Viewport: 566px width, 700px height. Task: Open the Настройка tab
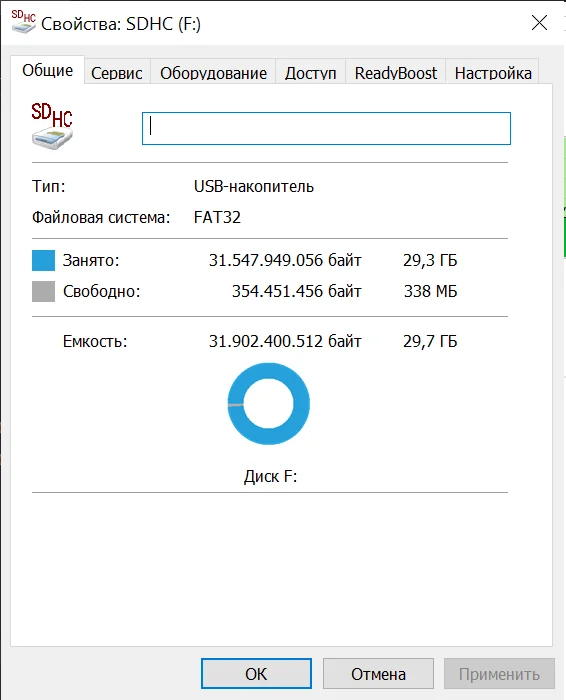click(x=493, y=73)
